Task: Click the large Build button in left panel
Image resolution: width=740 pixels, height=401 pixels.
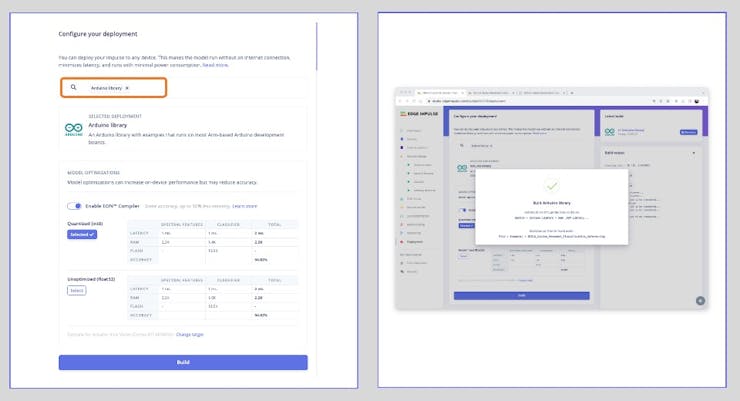Action: click(183, 362)
